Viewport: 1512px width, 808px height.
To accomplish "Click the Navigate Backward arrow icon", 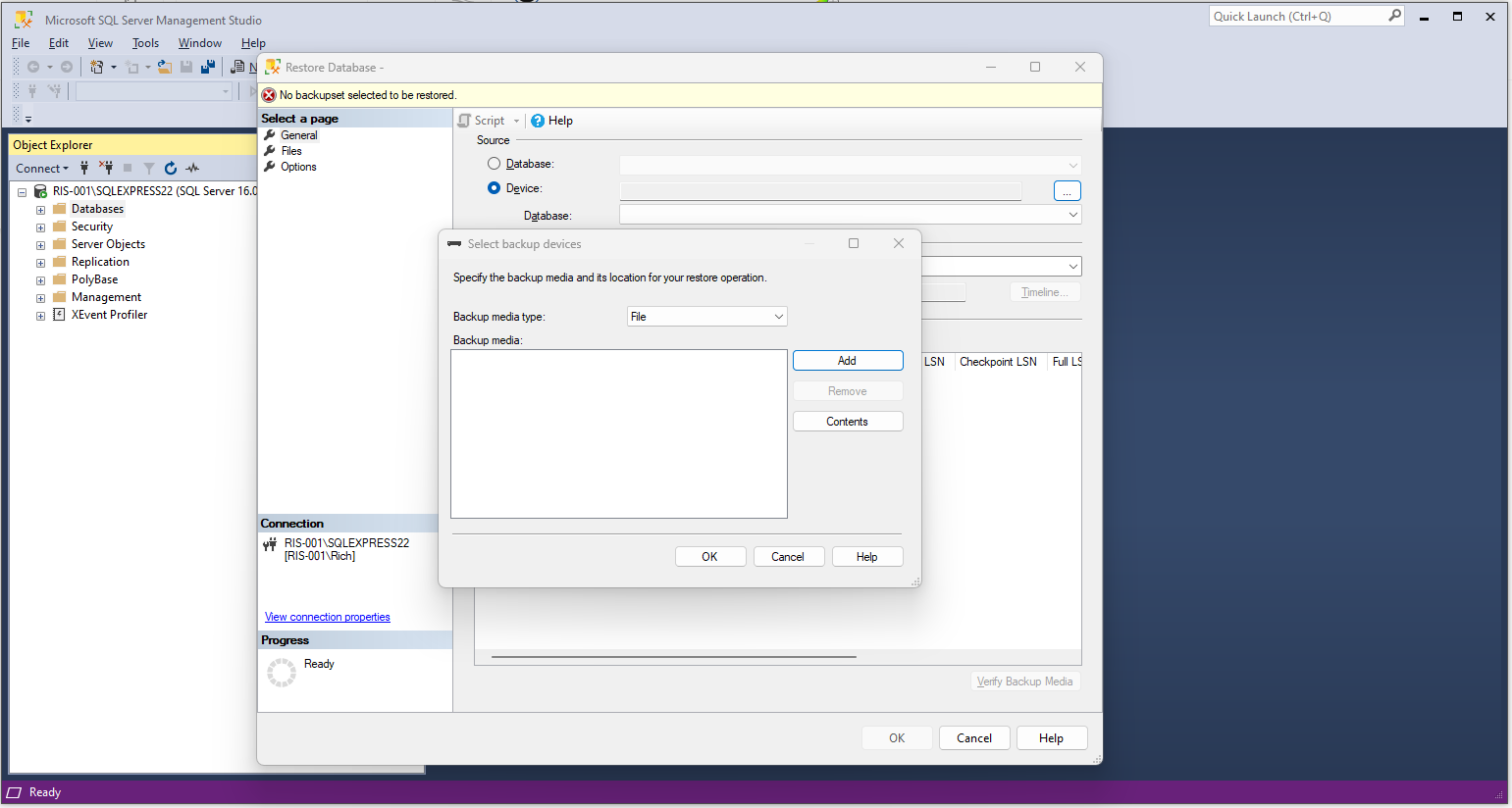I will [x=33, y=67].
